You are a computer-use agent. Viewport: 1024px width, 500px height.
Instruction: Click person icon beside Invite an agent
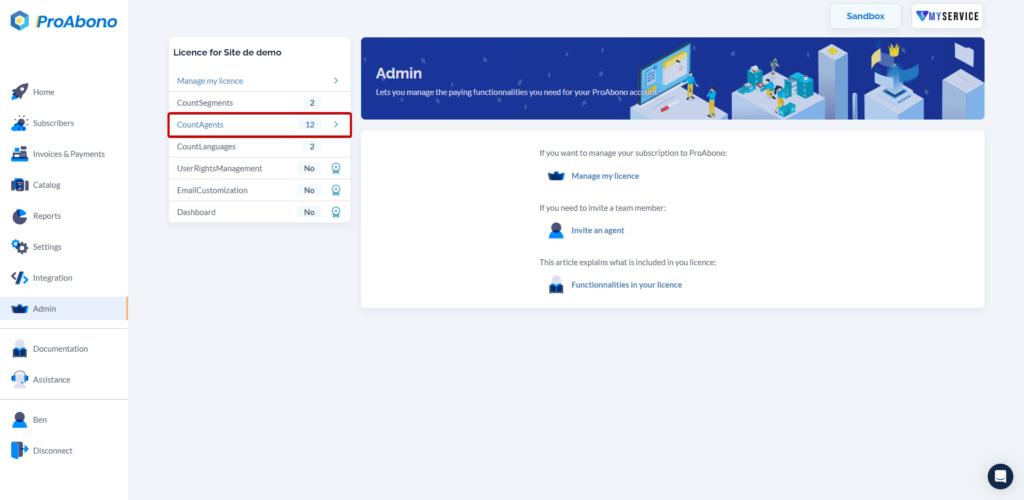(556, 230)
